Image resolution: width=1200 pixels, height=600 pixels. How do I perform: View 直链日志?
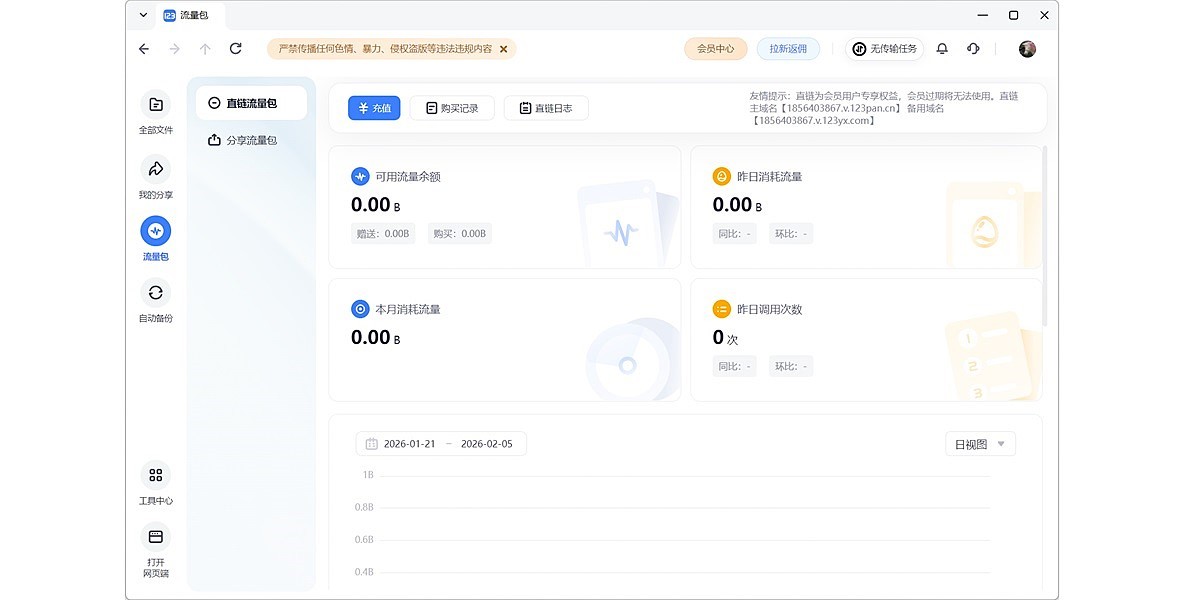tap(546, 108)
